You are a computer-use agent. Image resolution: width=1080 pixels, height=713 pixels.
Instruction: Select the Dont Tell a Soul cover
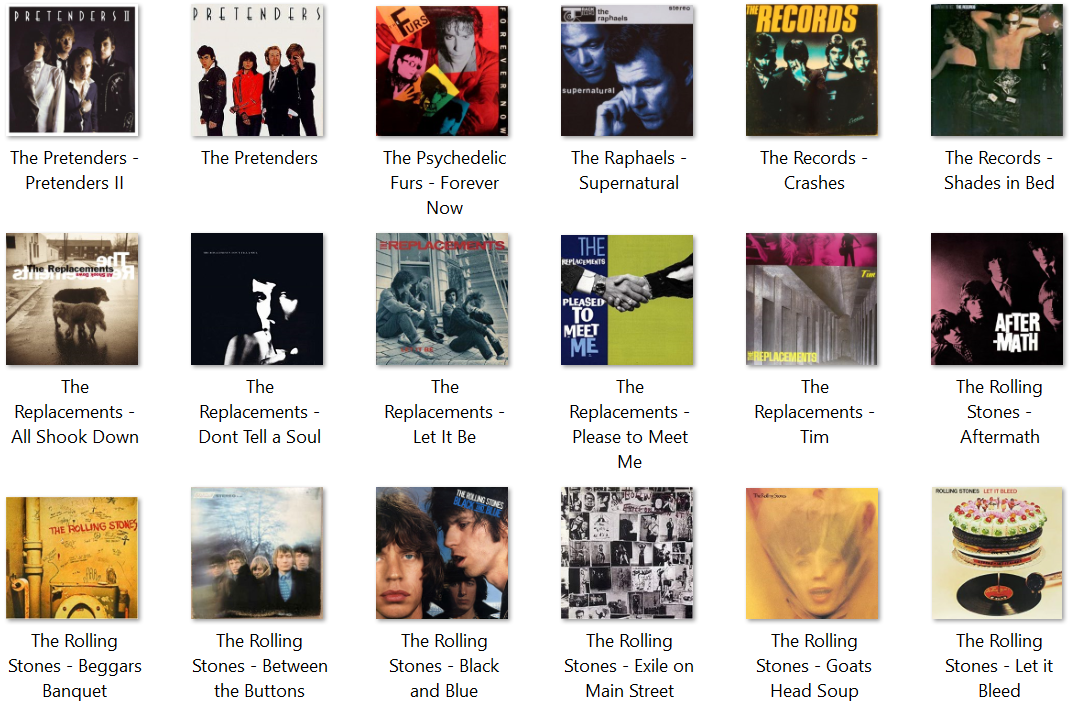click(257, 299)
